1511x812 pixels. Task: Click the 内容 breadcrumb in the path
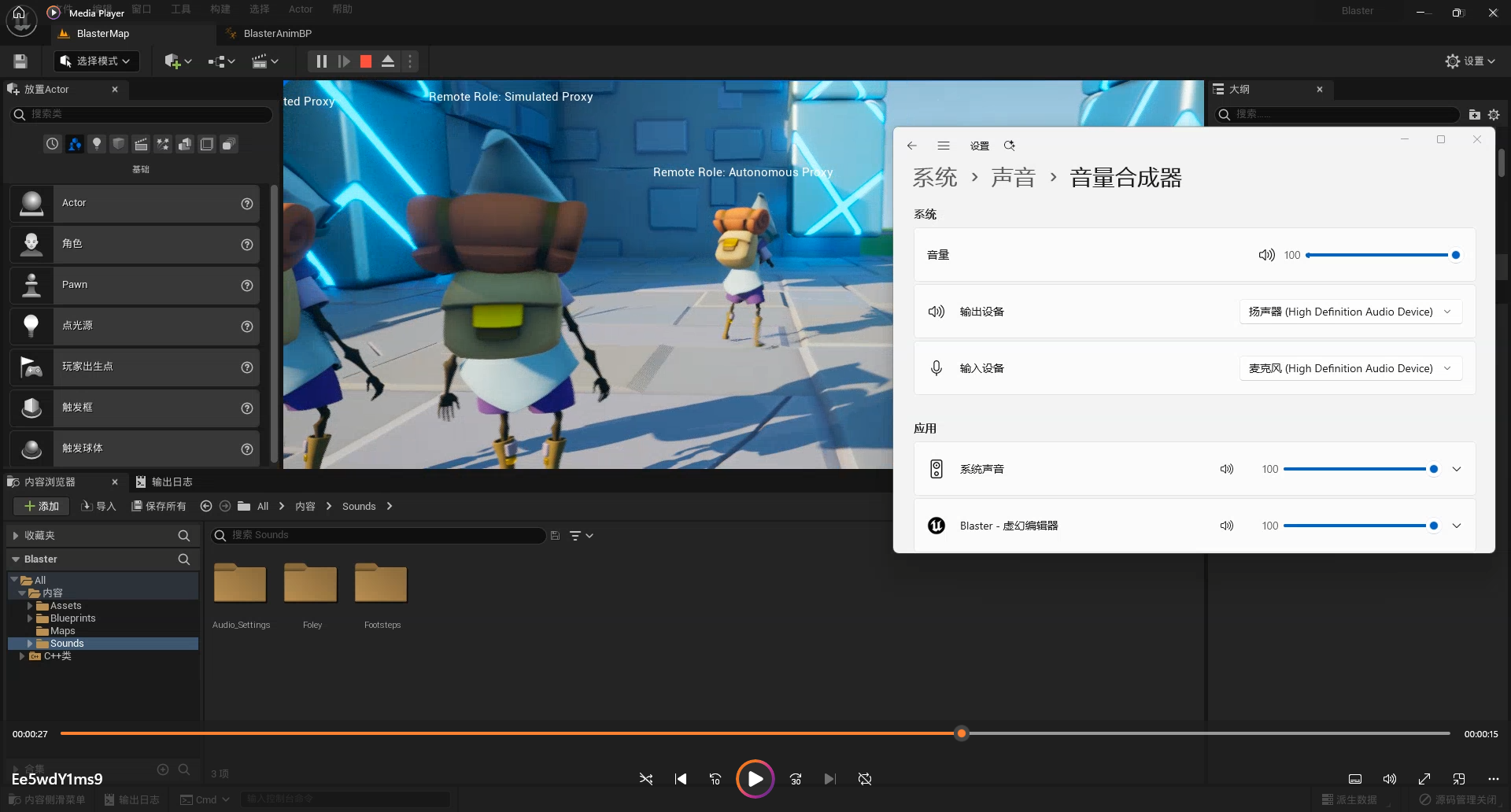tap(305, 506)
